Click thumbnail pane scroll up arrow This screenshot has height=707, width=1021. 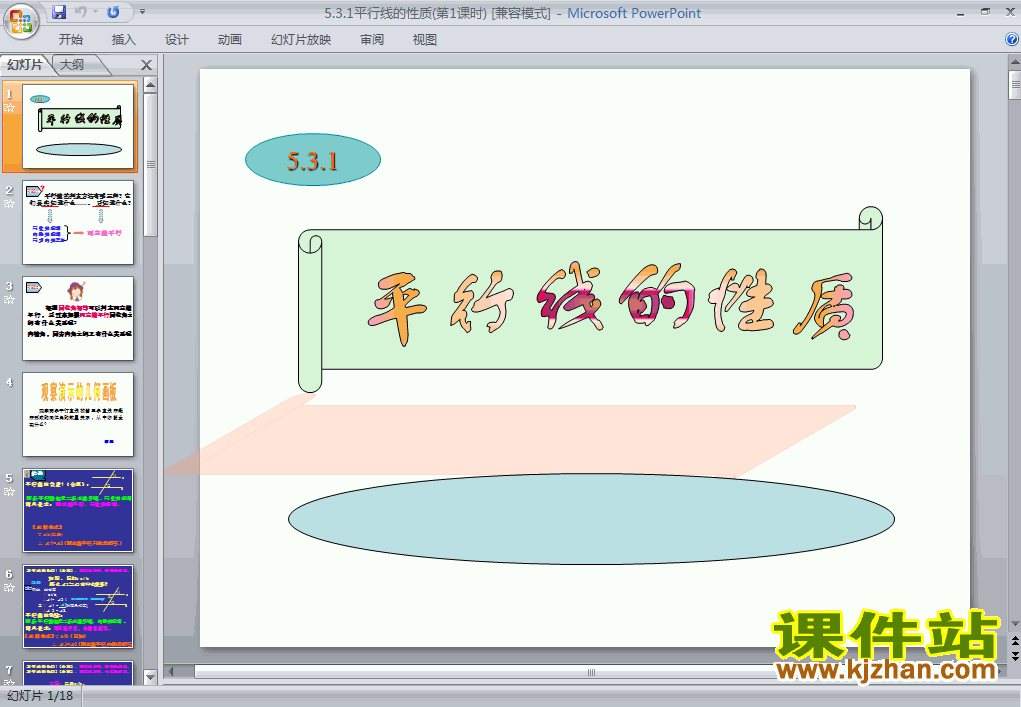[x=150, y=85]
